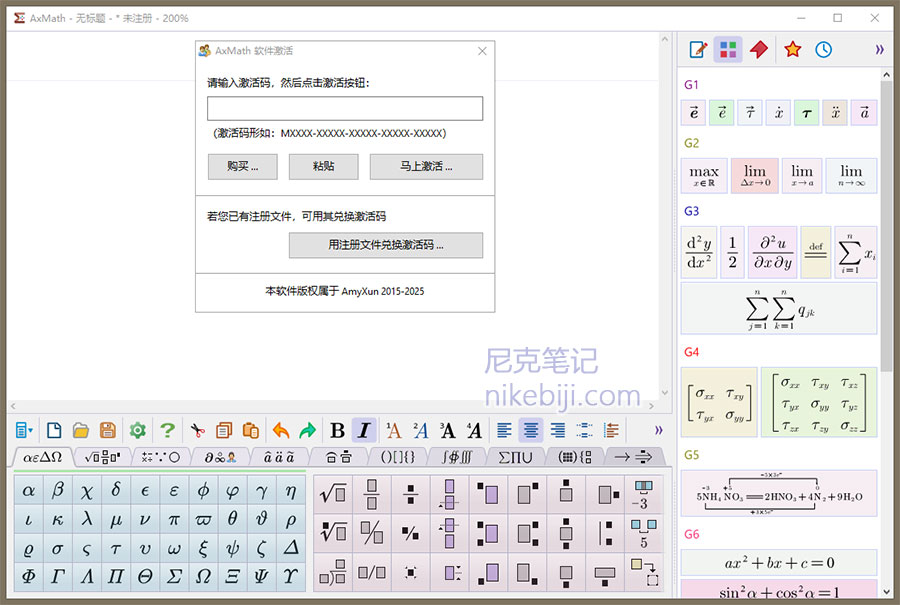Insert square root template
Viewport: 900px width, 605px height.
point(333,493)
